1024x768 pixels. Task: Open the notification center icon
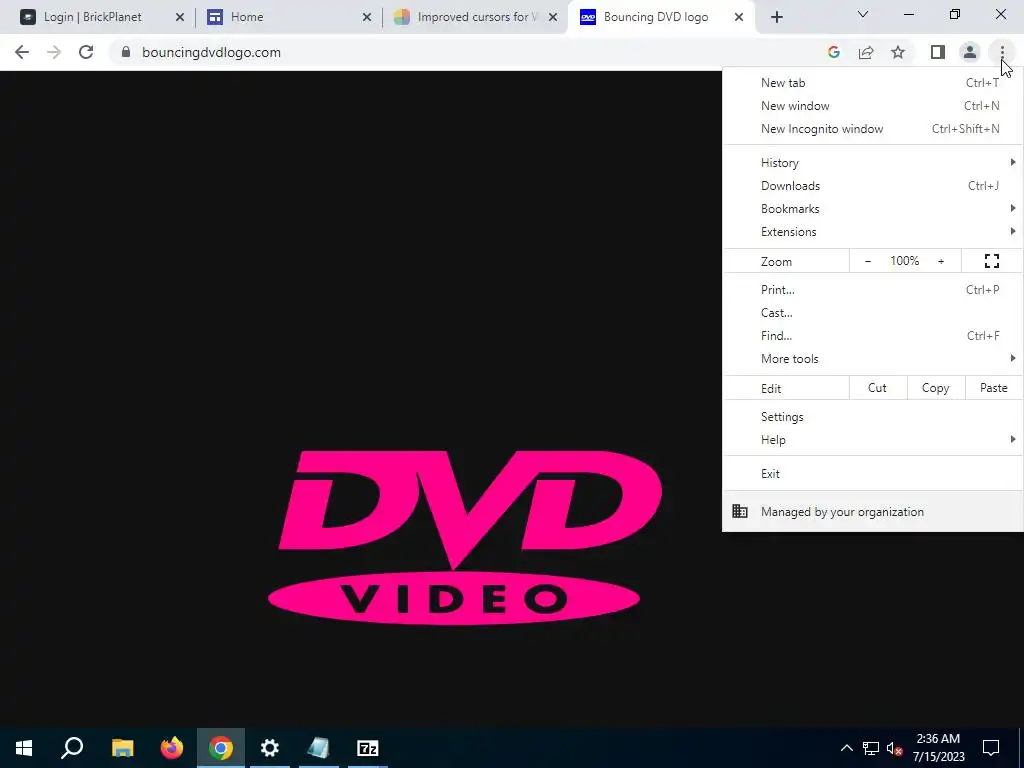coord(991,748)
